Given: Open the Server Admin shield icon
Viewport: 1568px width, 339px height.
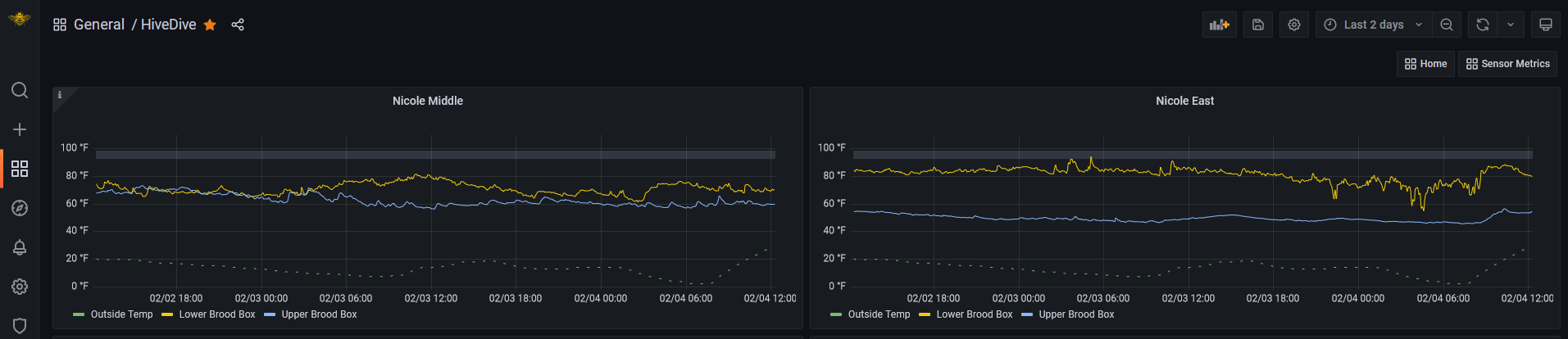Looking at the screenshot, I should pyautogui.click(x=20, y=325).
